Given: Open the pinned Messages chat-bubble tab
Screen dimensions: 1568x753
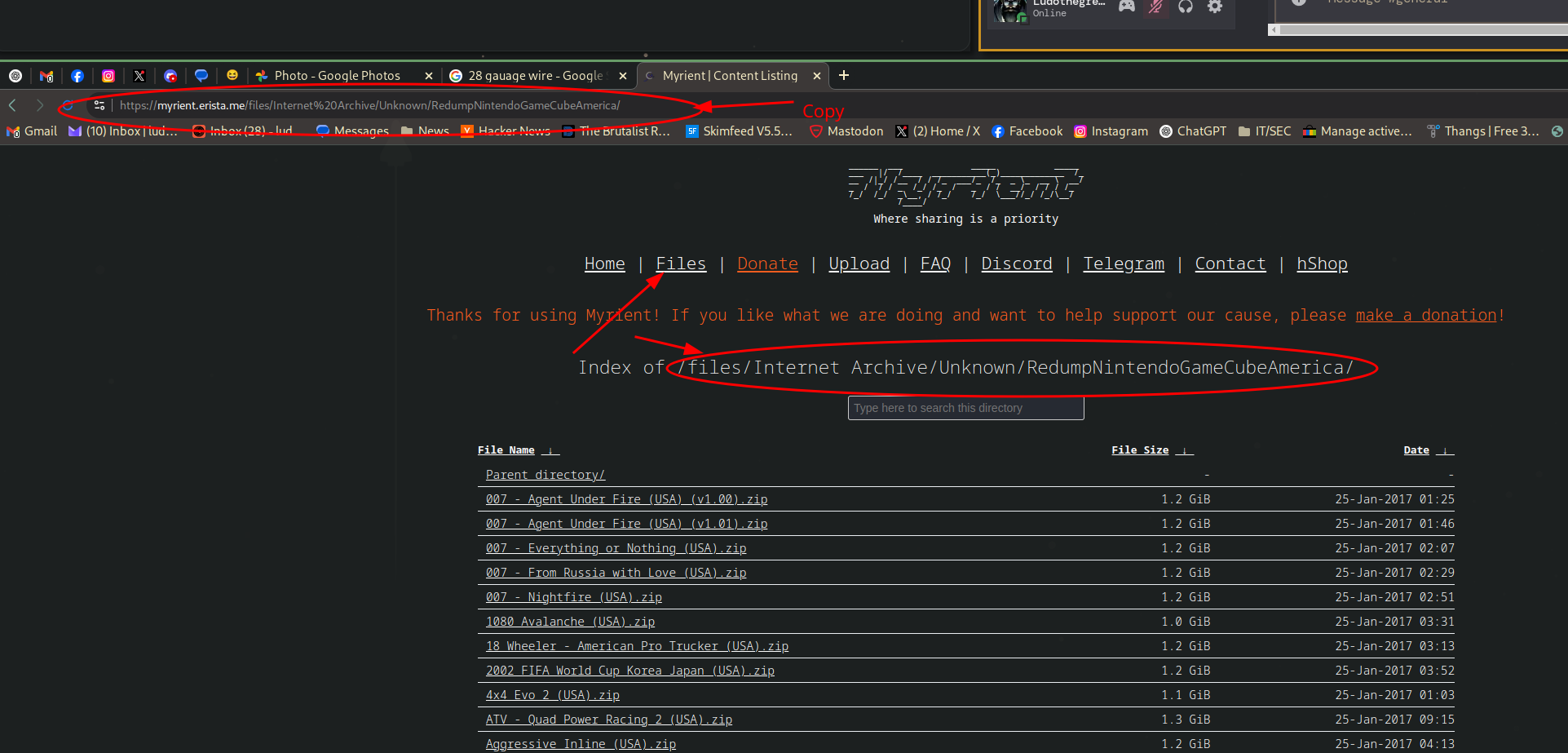Looking at the screenshot, I should pos(201,76).
